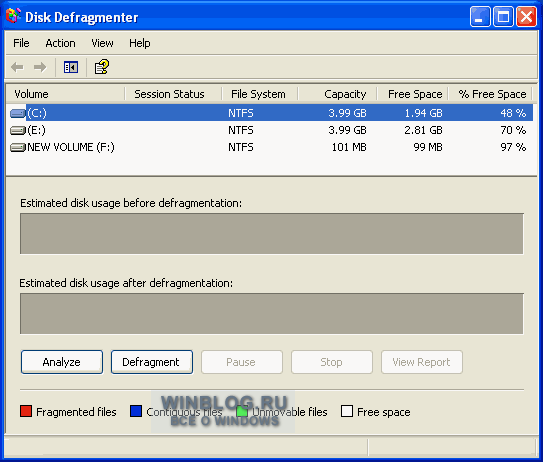Viewport: 543px width, 462px height.
Task: Open the Action menu
Action: tap(60, 43)
